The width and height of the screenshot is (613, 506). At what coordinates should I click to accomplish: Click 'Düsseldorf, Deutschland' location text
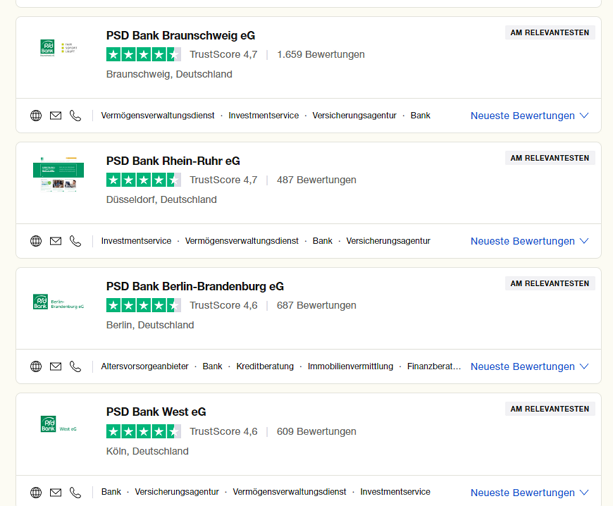point(161,200)
